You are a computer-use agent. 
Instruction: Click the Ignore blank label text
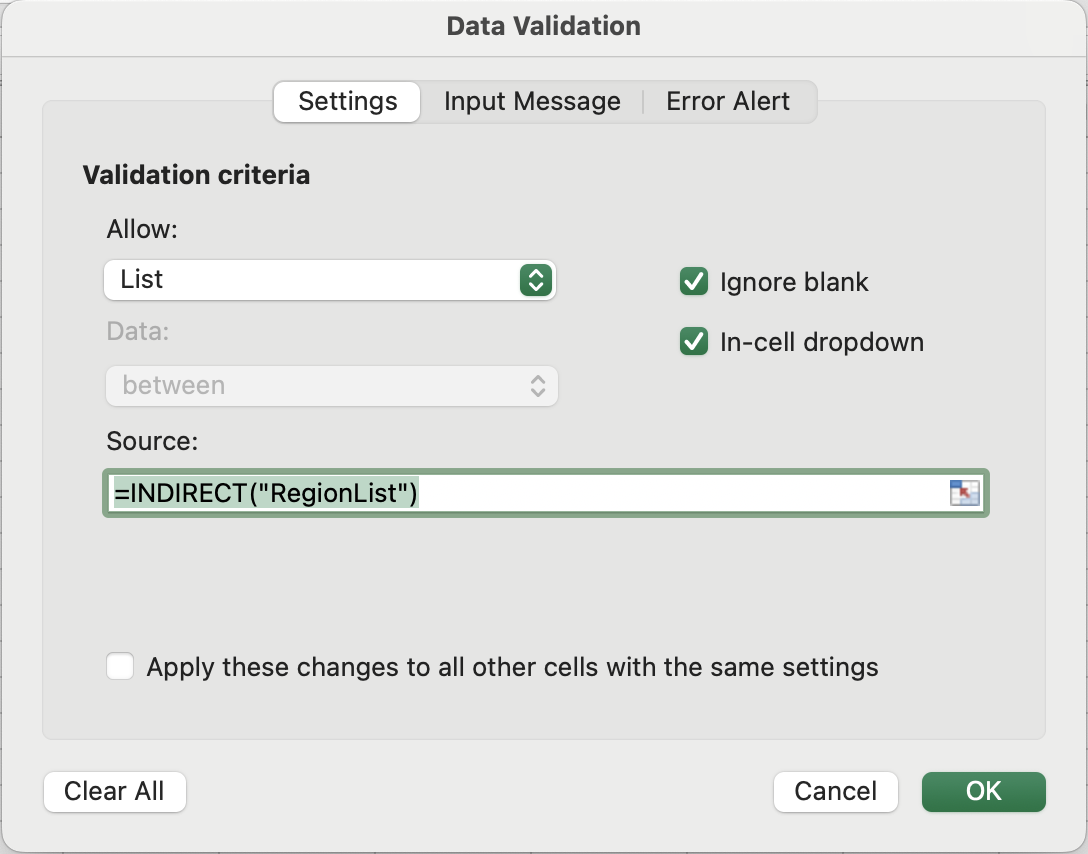pos(794,282)
